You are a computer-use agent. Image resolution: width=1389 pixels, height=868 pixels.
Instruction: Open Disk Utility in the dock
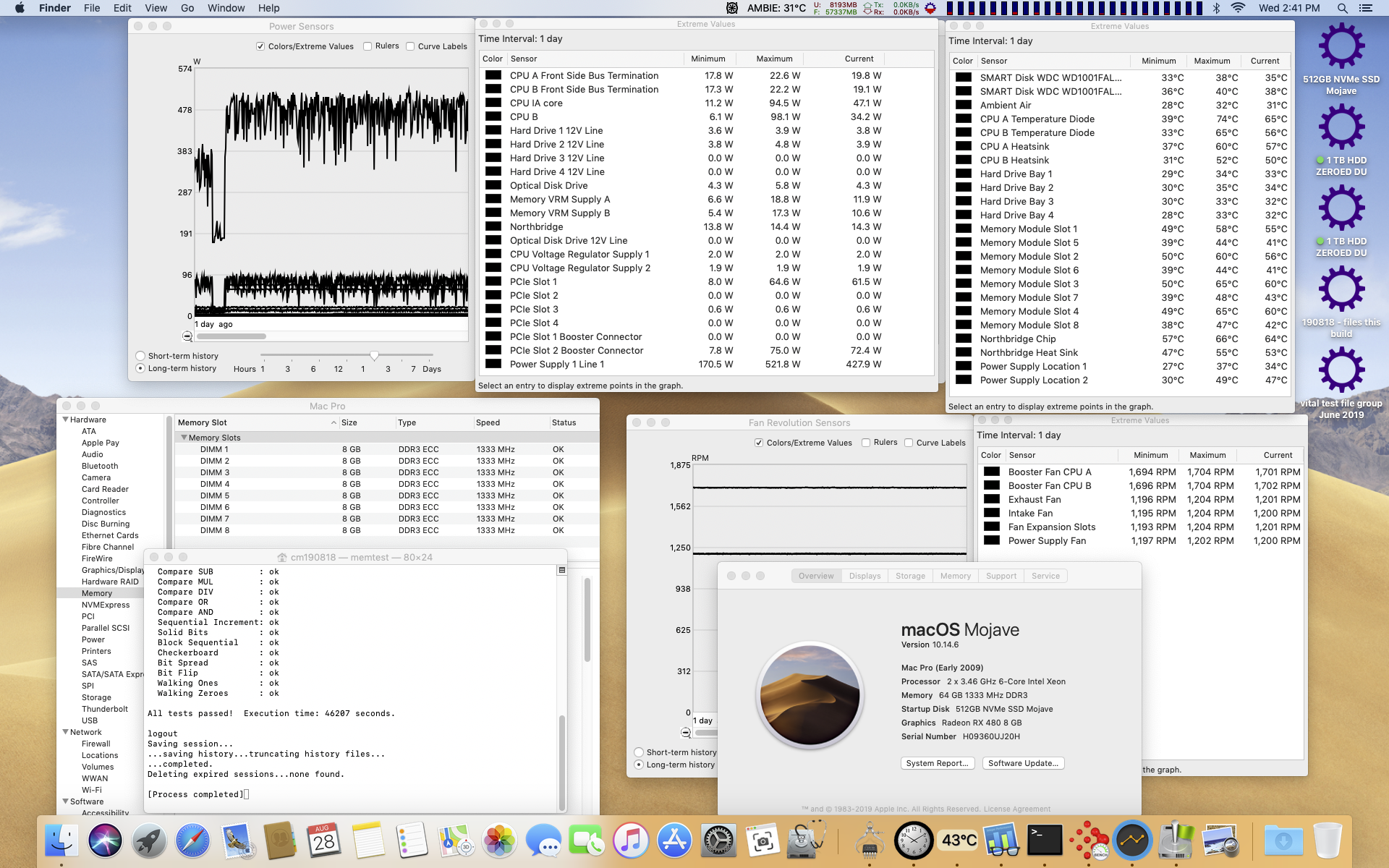click(x=806, y=841)
